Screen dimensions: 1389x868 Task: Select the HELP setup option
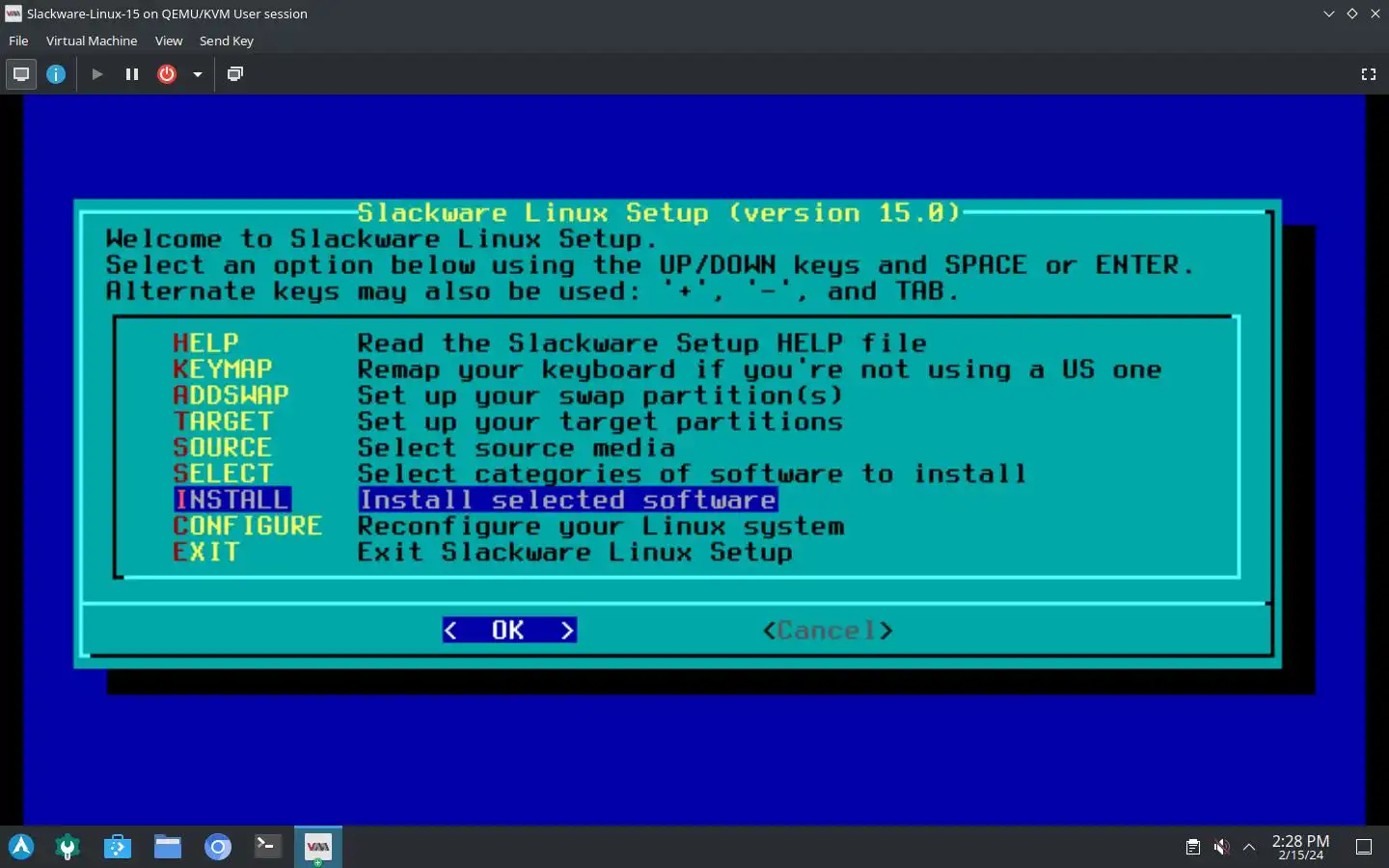click(205, 342)
